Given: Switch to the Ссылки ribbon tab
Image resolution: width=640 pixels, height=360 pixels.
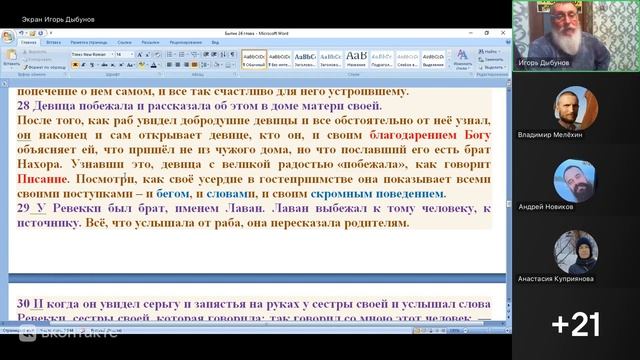Looking at the screenshot, I should pos(124,42).
